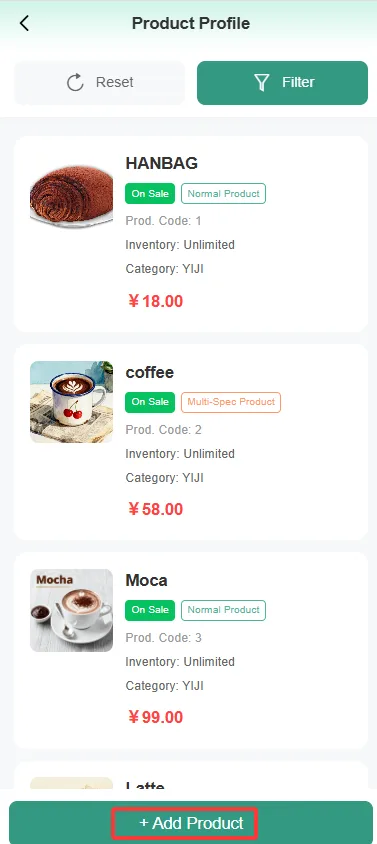Image resolution: width=377 pixels, height=844 pixels.
Task: Select the coffee product title
Action: tap(150, 372)
